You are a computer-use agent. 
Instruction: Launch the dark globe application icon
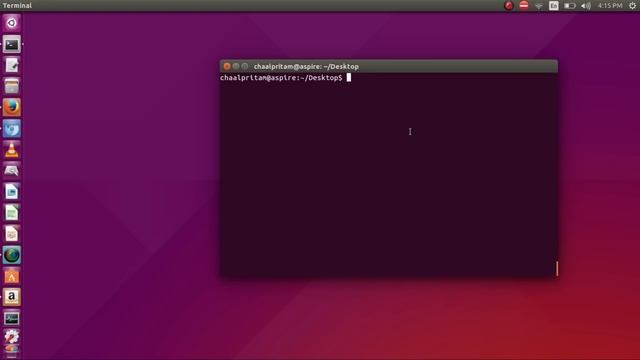pyautogui.click(x=11, y=255)
